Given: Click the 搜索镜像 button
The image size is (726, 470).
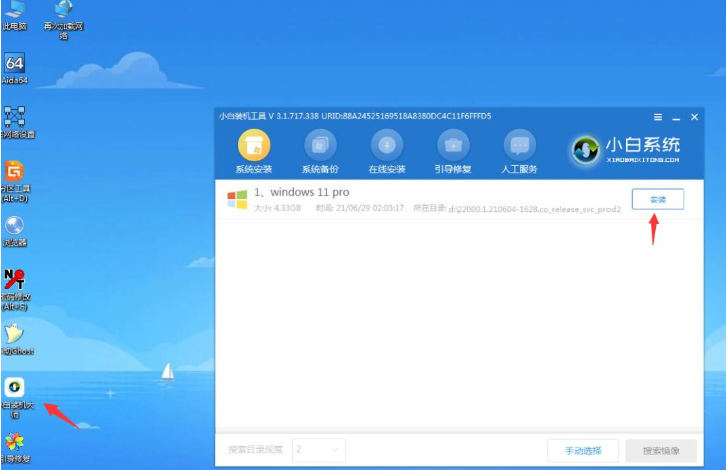Looking at the screenshot, I should (x=661, y=451).
